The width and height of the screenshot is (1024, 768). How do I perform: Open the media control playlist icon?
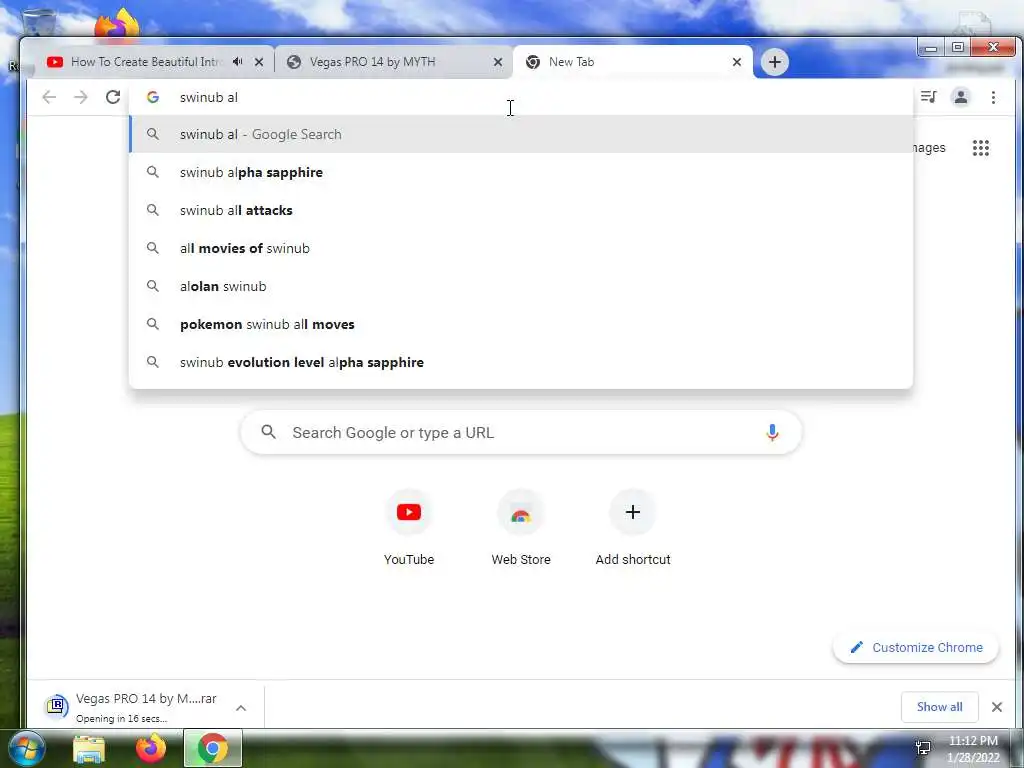(x=928, y=97)
